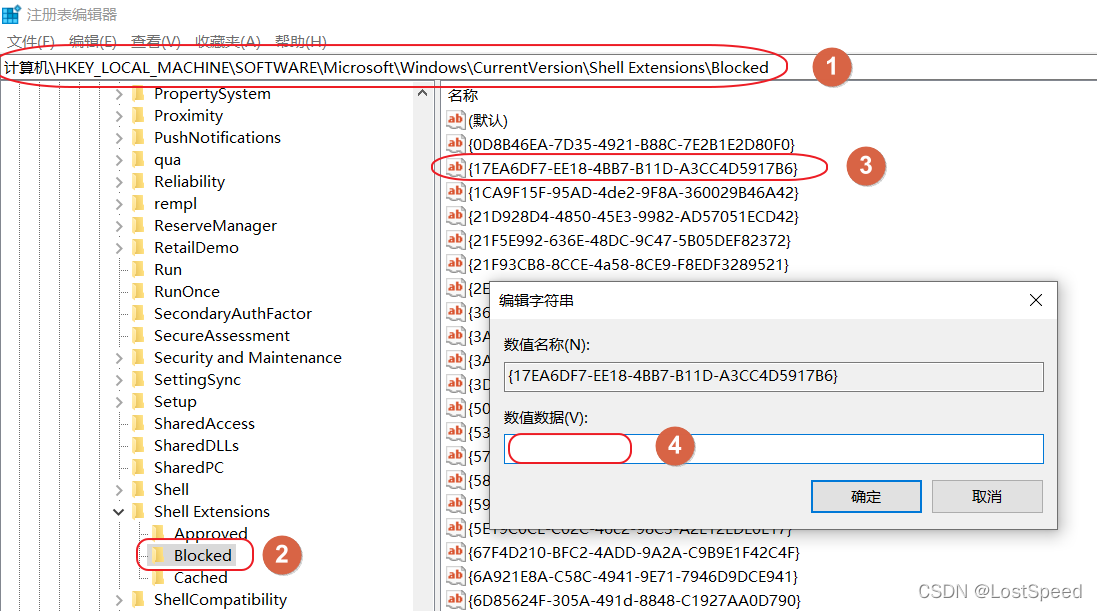The width and height of the screenshot is (1097, 611).
Task: Open the Help (帮助) menu
Action: [301, 41]
